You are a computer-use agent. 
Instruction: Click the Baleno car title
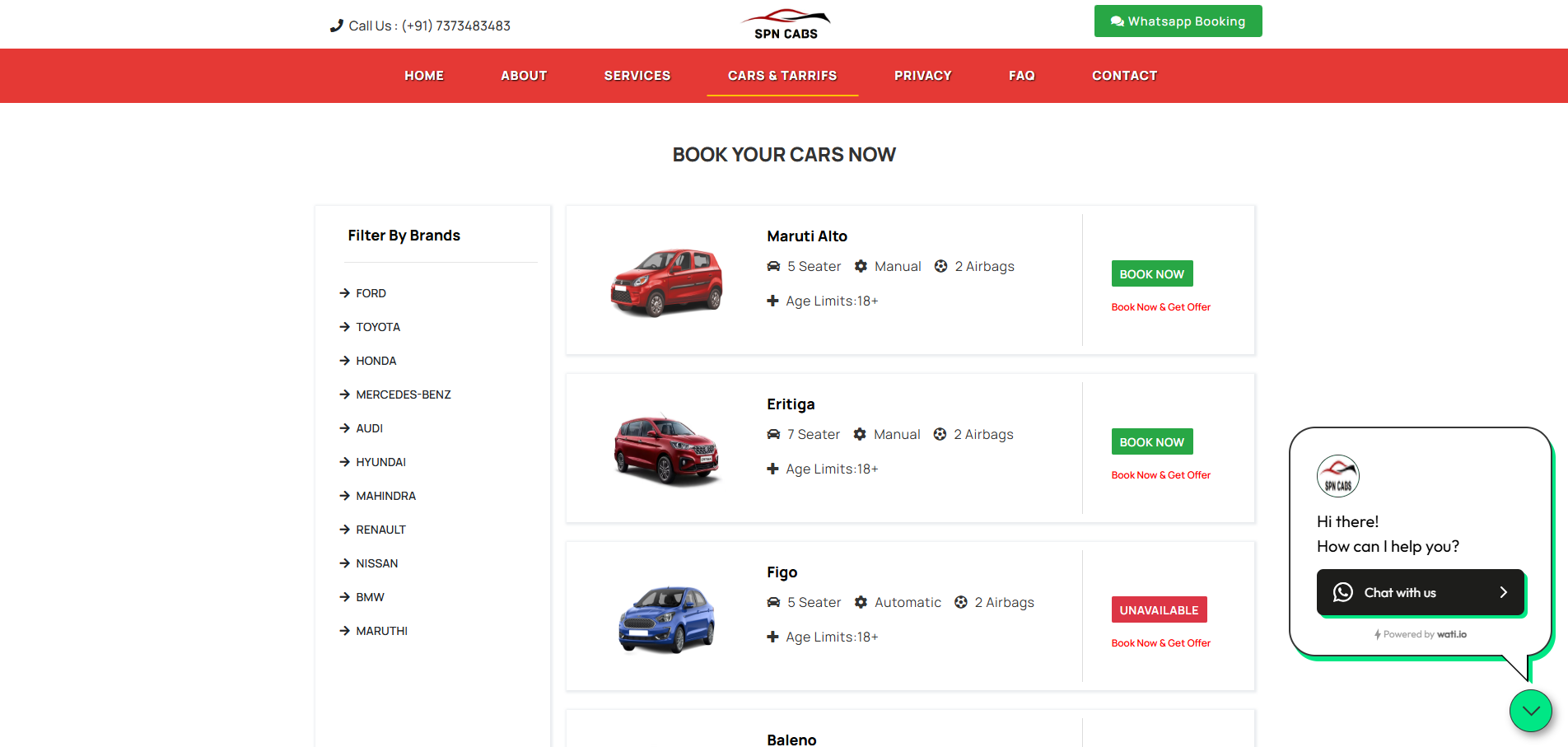(791, 740)
